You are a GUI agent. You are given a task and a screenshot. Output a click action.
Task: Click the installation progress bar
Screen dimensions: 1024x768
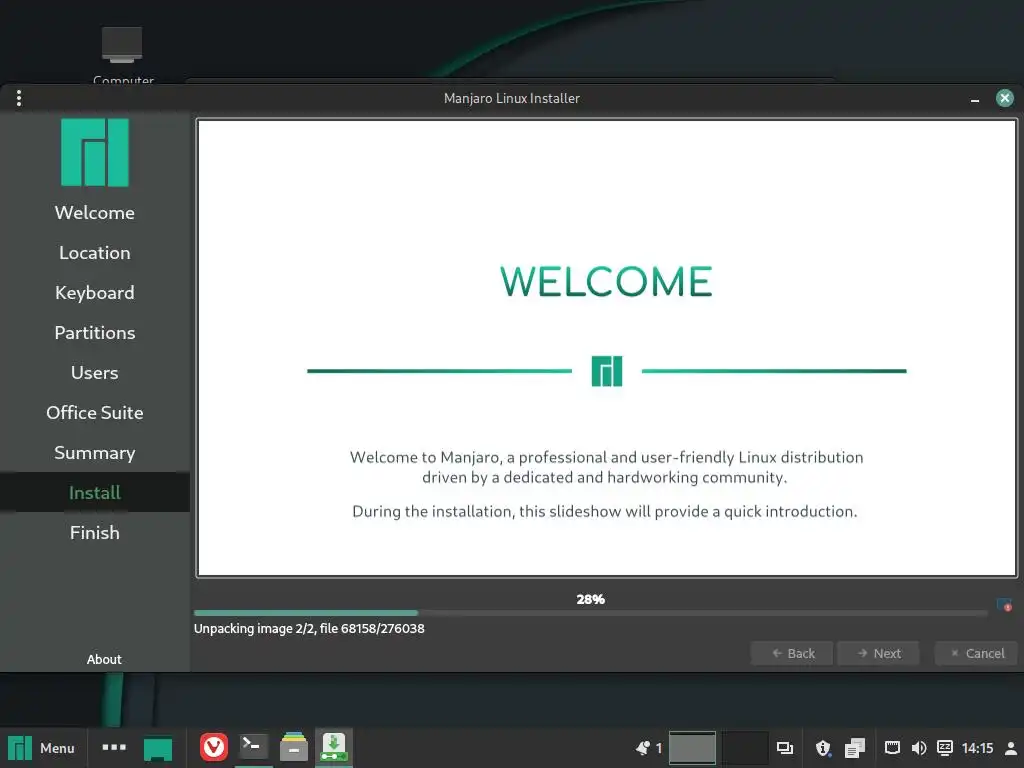591,613
